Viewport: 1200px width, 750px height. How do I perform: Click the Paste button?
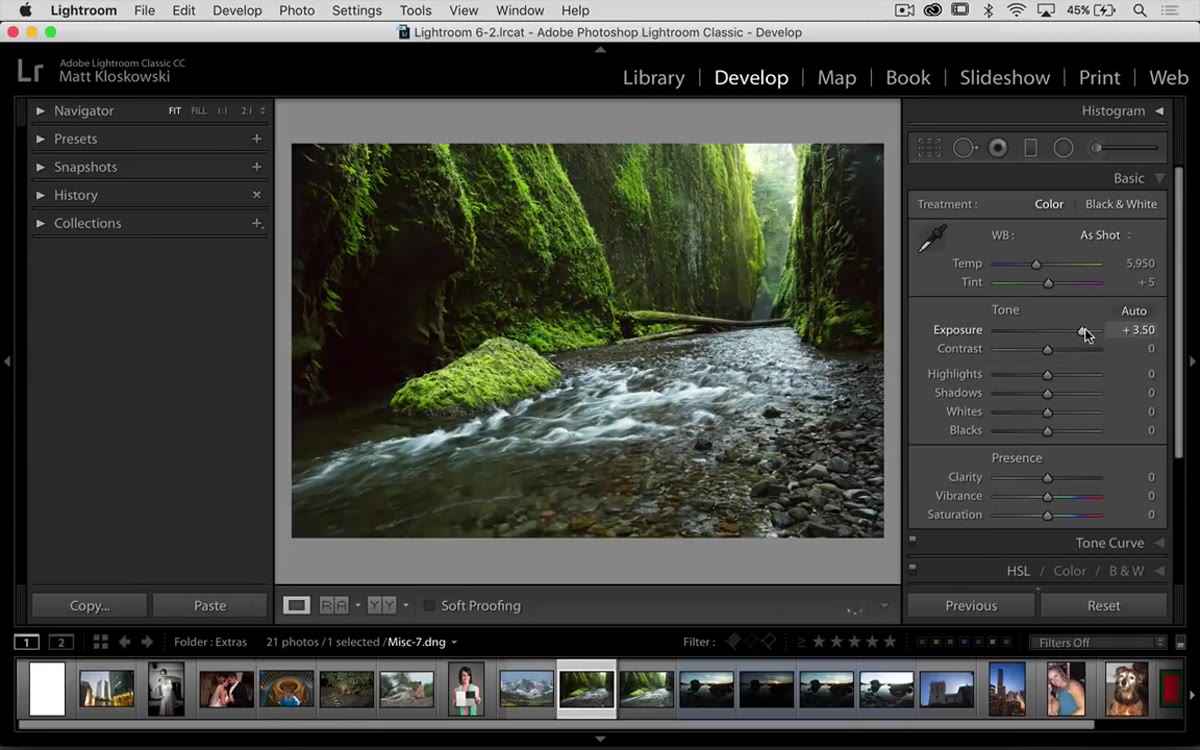[210, 605]
